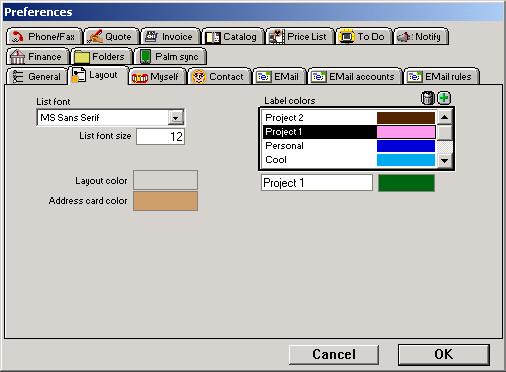Click the Notify tab icon
Screen dimensions: 506x372
(404, 37)
